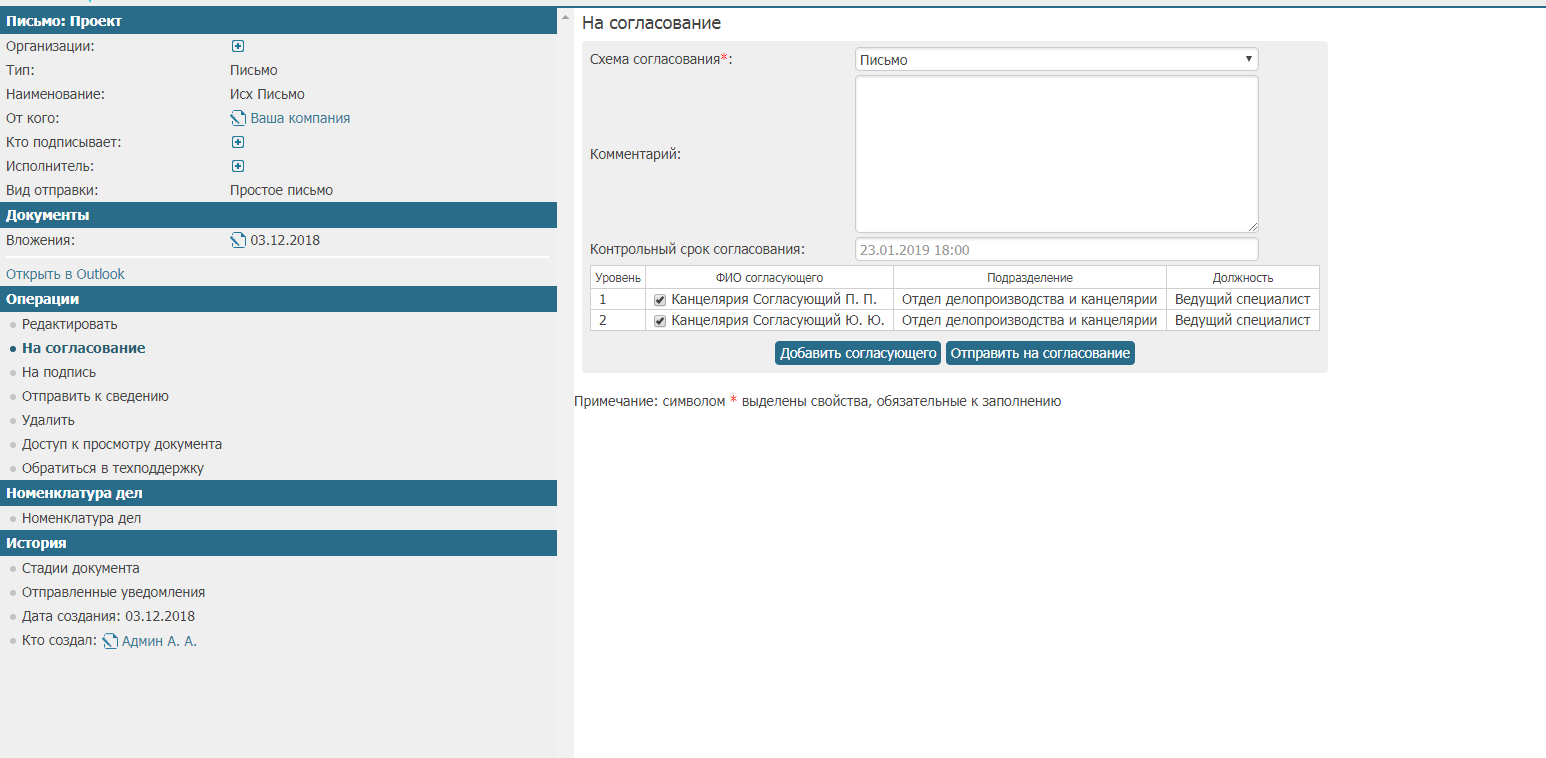This screenshot has width=1546, height=758.
Task: Click the Подразделение column header
Action: 1030,277
